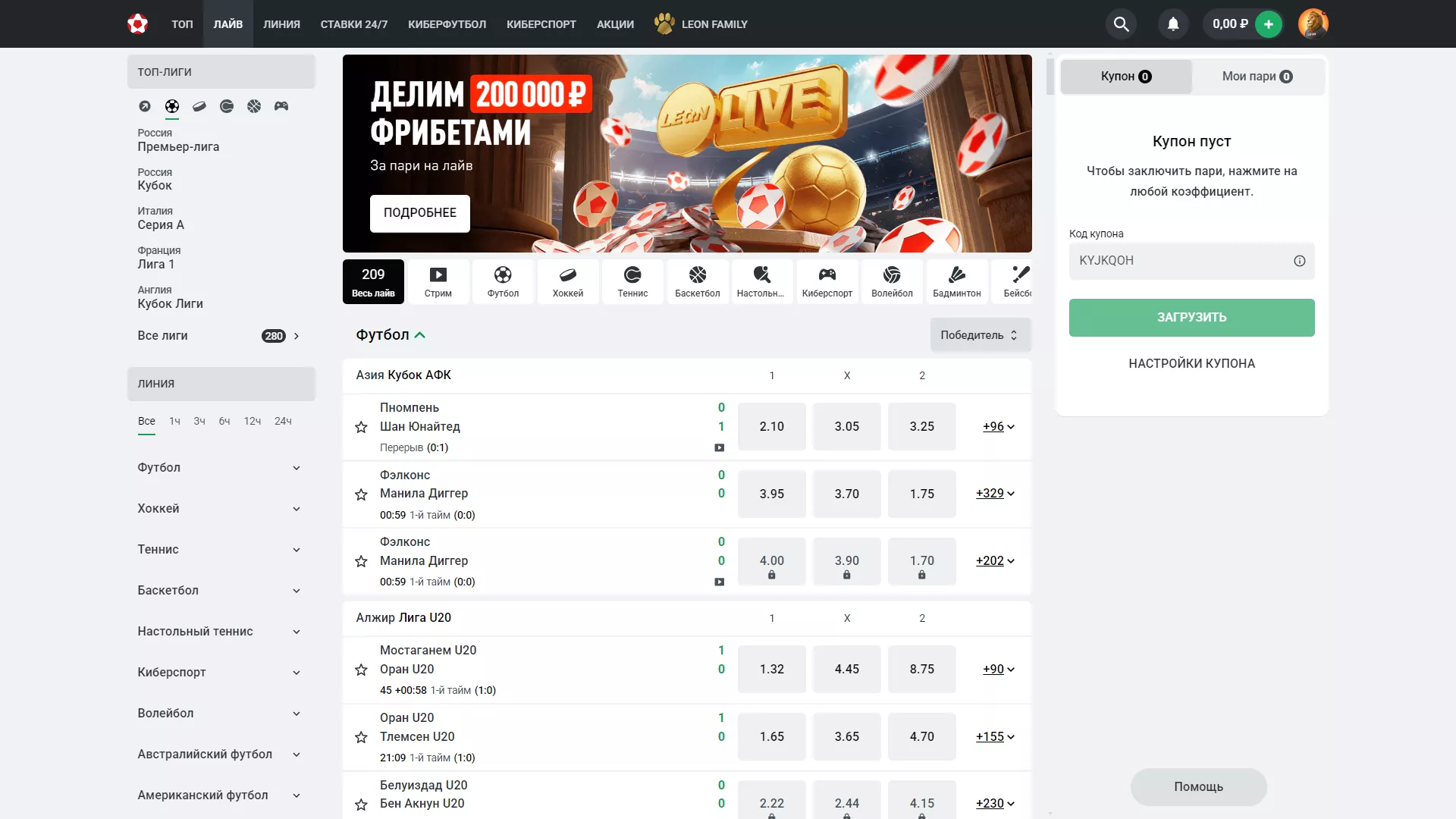Click the Код купона input field
The height and width of the screenshot is (819, 1456).
pos(1191,261)
